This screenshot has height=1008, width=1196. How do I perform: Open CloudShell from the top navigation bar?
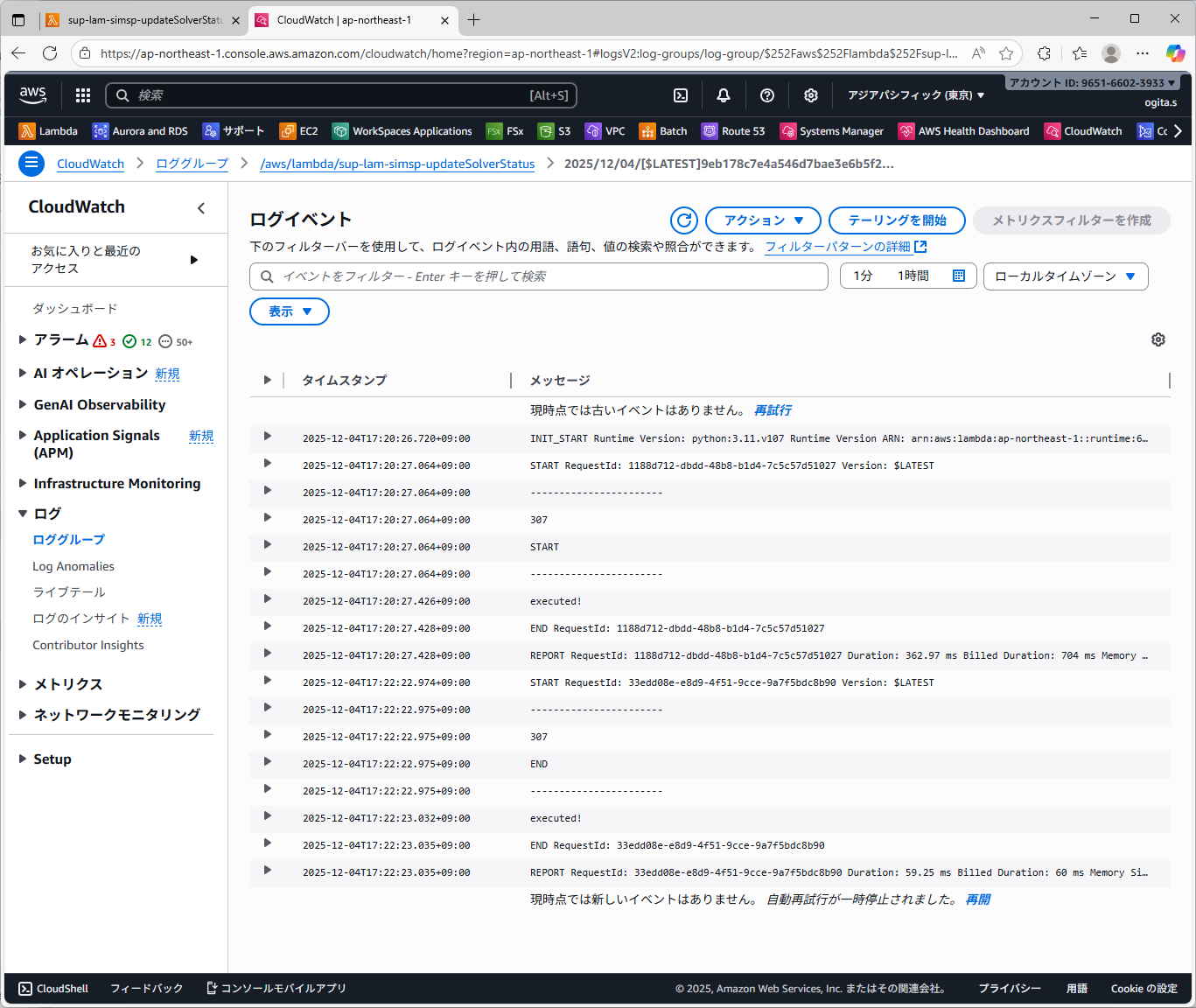tap(681, 95)
